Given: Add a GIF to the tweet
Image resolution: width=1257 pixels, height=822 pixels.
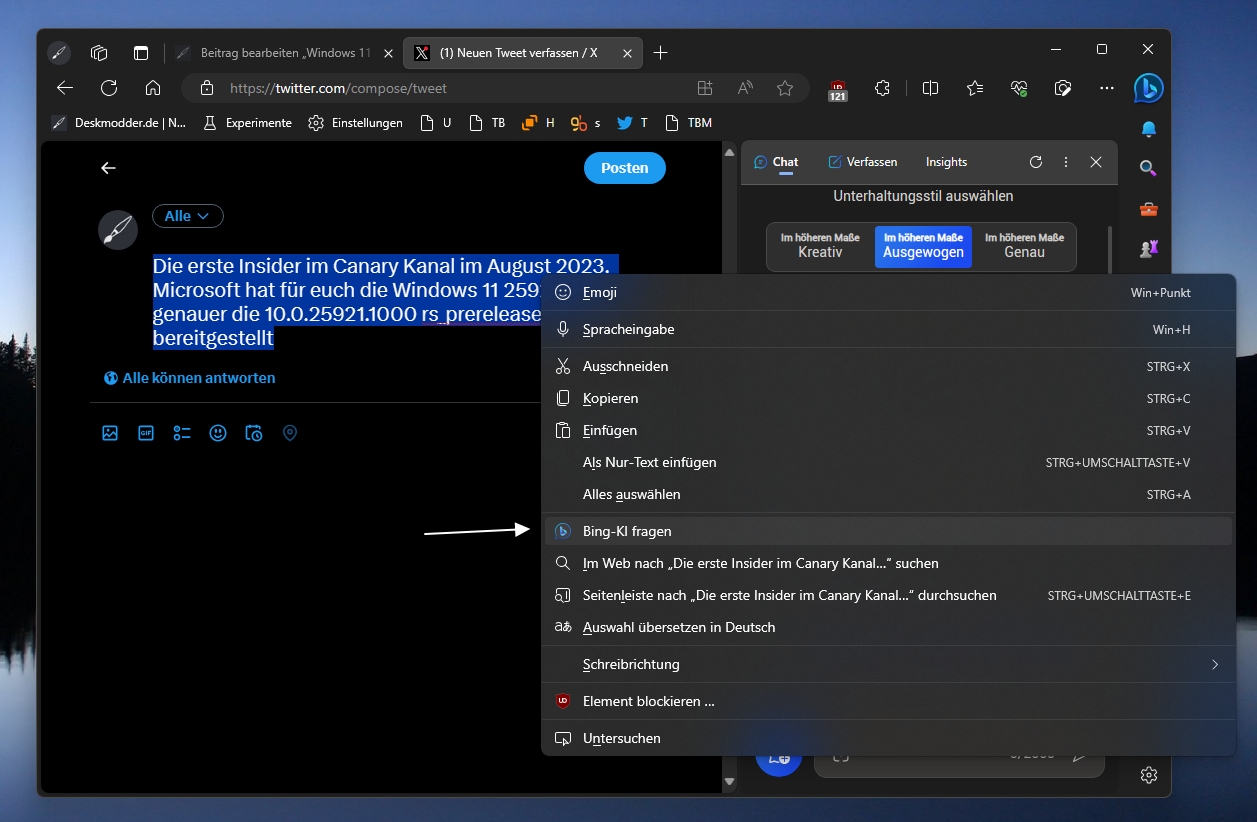Looking at the screenshot, I should (146, 433).
